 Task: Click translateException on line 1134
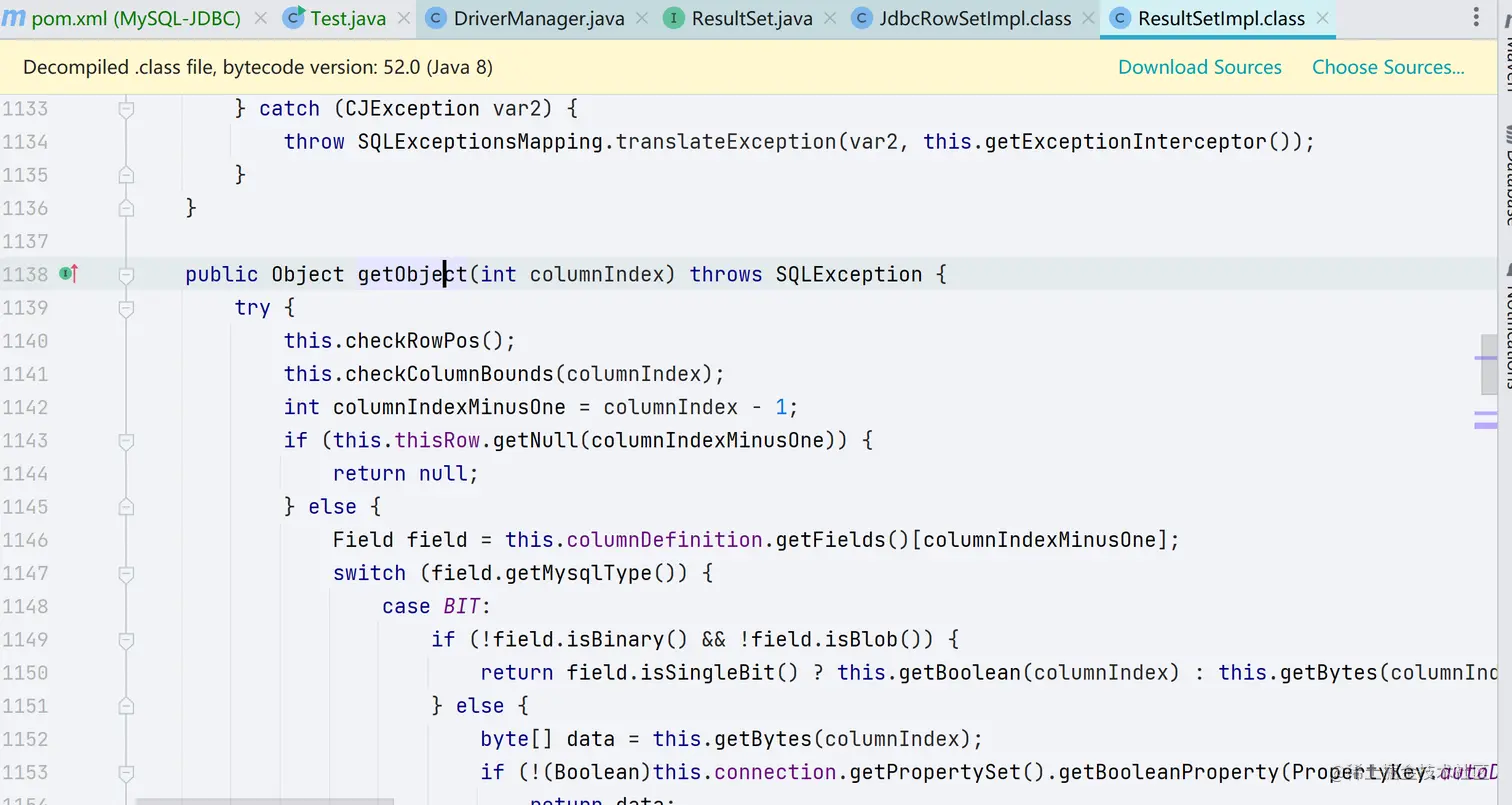[x=726, y=141]
